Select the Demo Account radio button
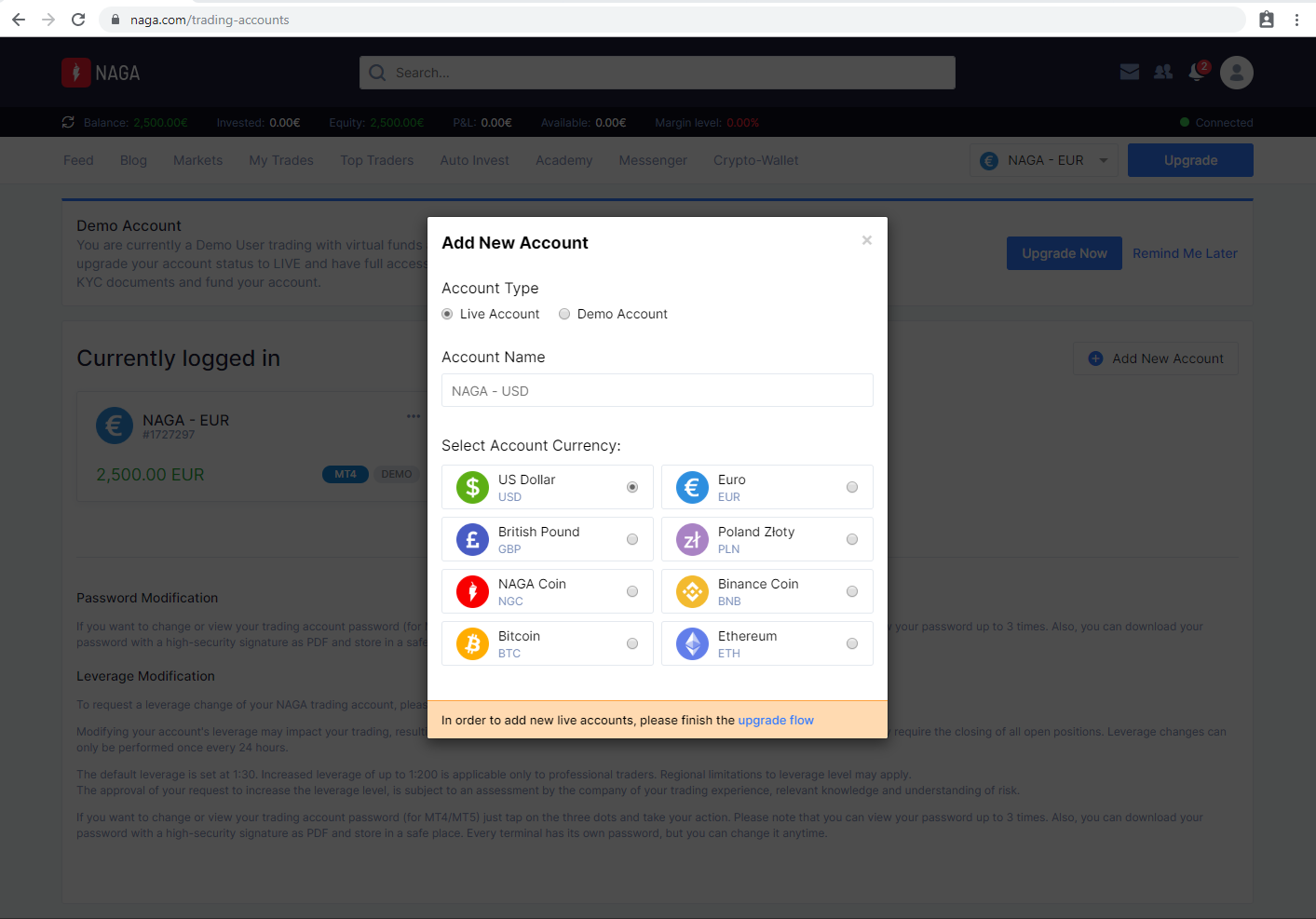This screenshot has width=1316, height=919. click(x=564, y=314)
